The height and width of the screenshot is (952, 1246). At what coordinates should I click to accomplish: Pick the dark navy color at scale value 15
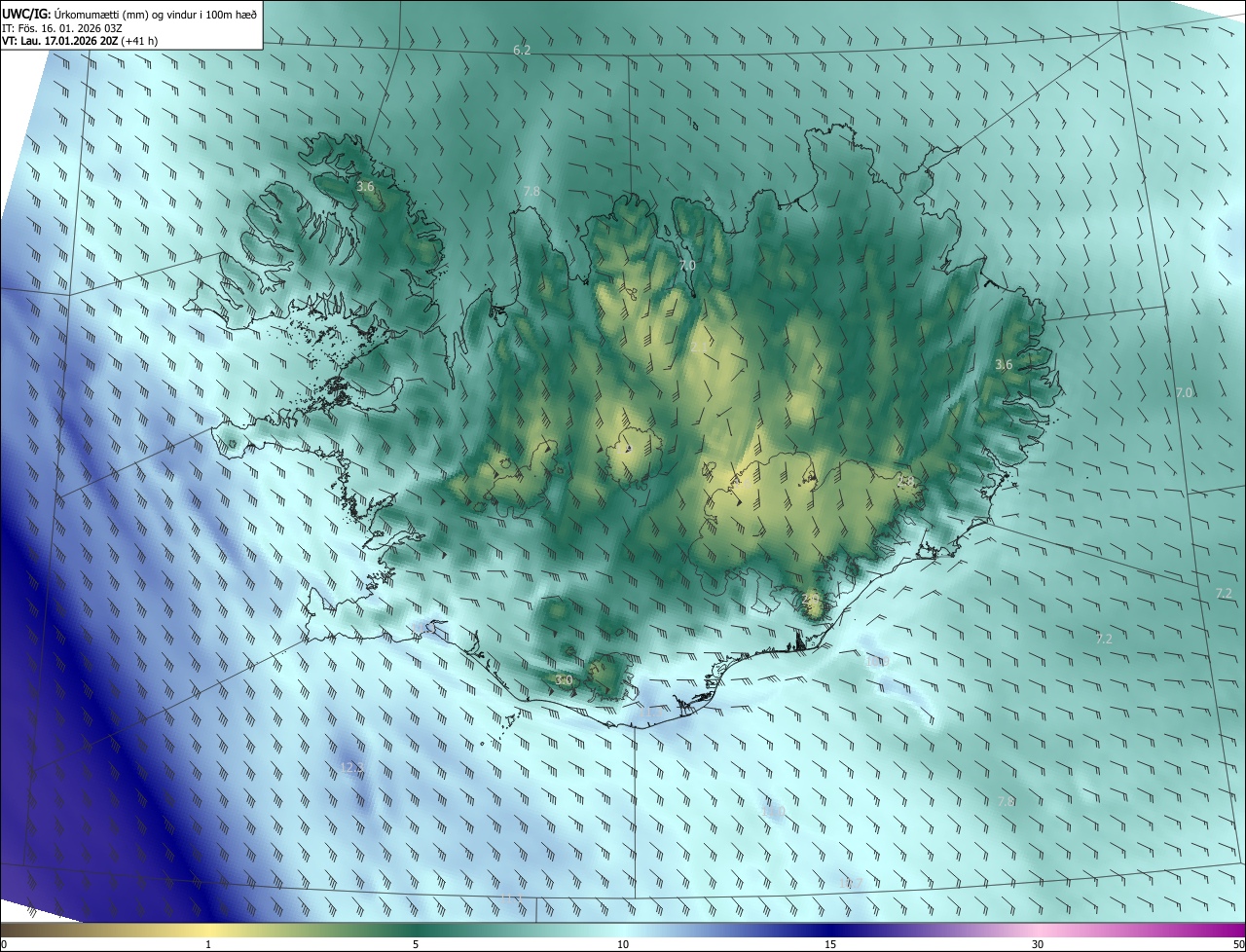coord(830,931)
